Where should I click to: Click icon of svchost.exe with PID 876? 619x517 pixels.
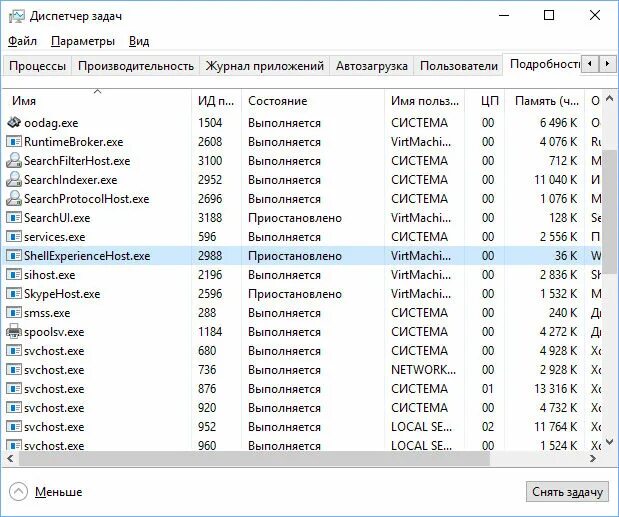(x=14, y=389)
